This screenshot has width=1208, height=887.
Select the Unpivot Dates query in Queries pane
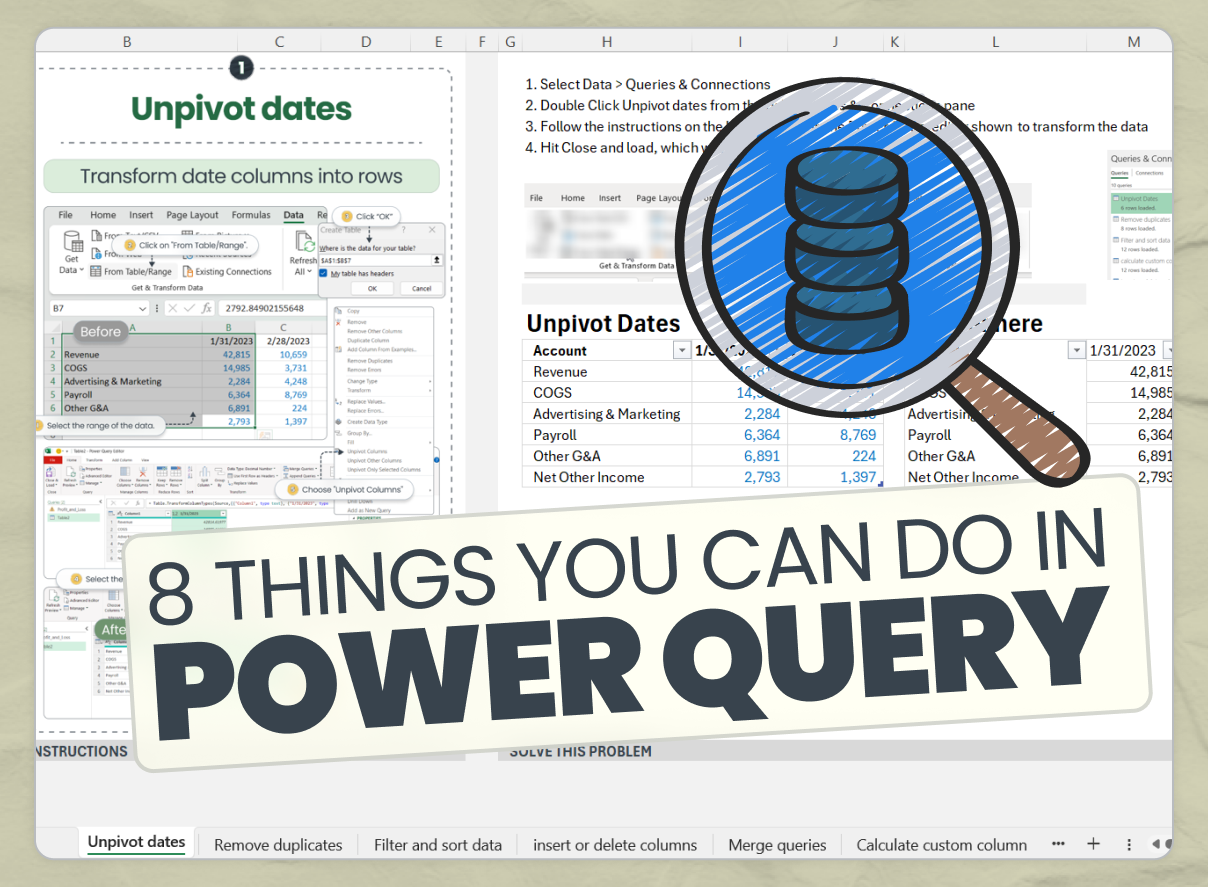pos(1140,199)
